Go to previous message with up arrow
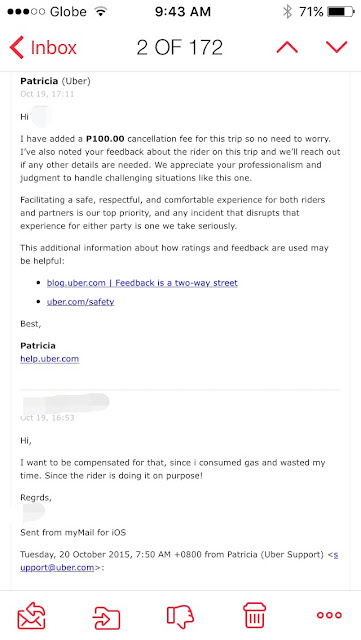361x640 pixels. point(287,48)
